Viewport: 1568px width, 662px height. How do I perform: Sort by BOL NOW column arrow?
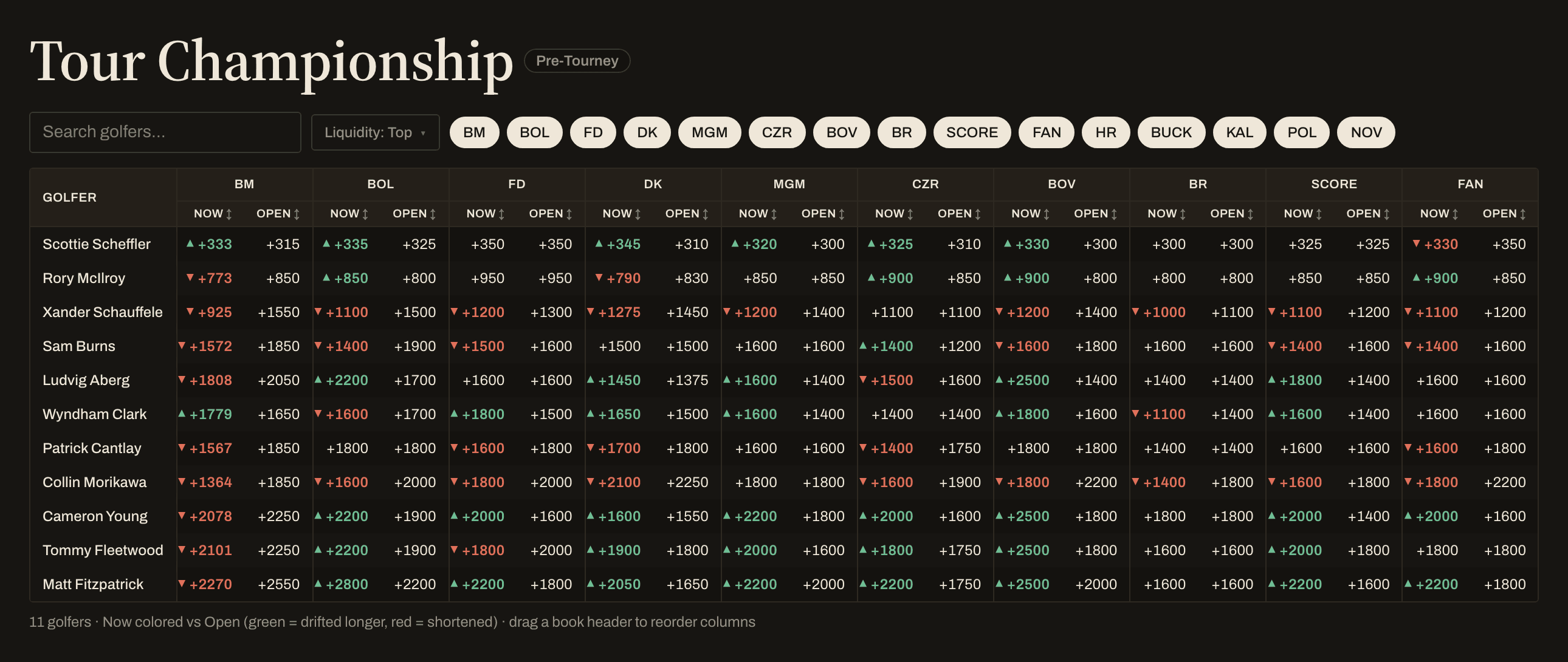pos(365,214)
